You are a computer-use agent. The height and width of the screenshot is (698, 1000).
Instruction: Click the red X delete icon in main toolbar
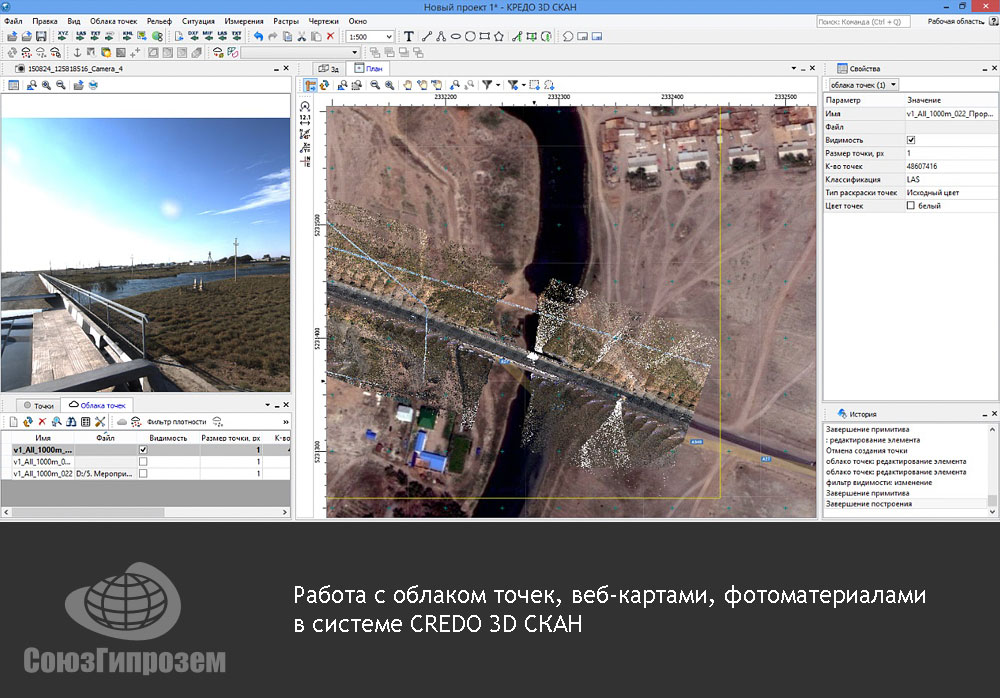point(330,36)
